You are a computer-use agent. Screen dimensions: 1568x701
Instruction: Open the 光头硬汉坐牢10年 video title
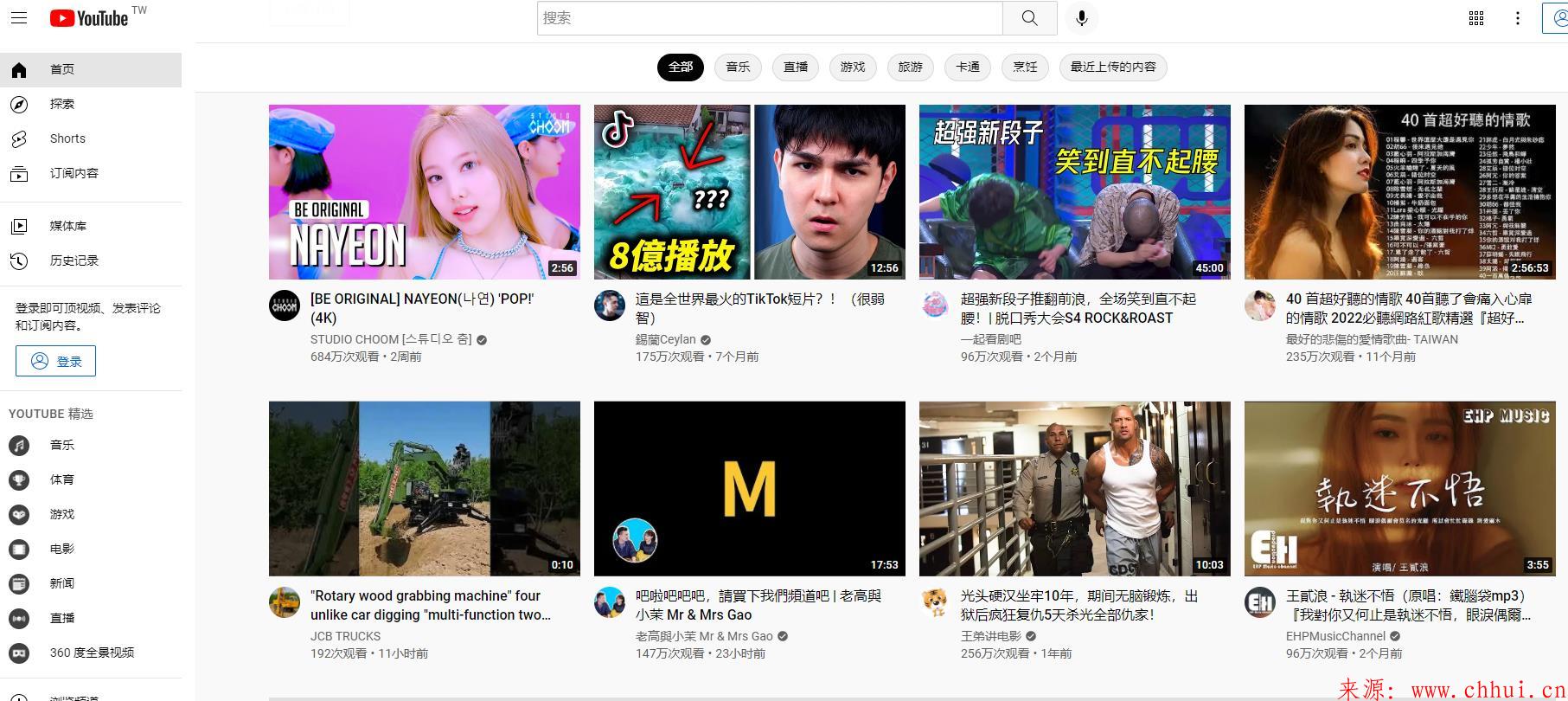click(1079, 605)
